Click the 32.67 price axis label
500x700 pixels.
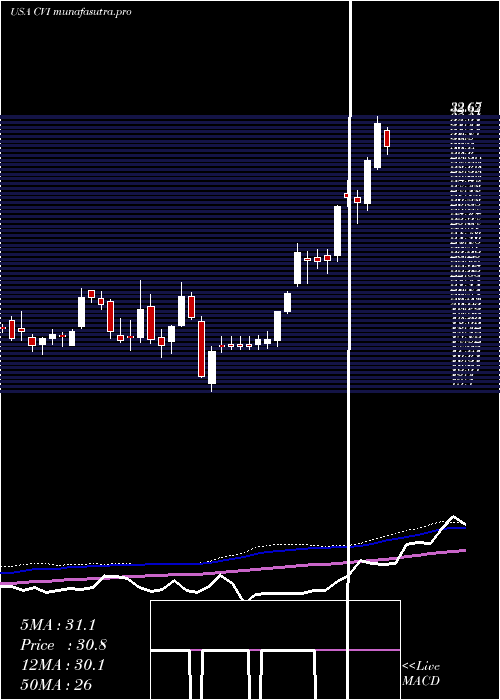point(466,107)
